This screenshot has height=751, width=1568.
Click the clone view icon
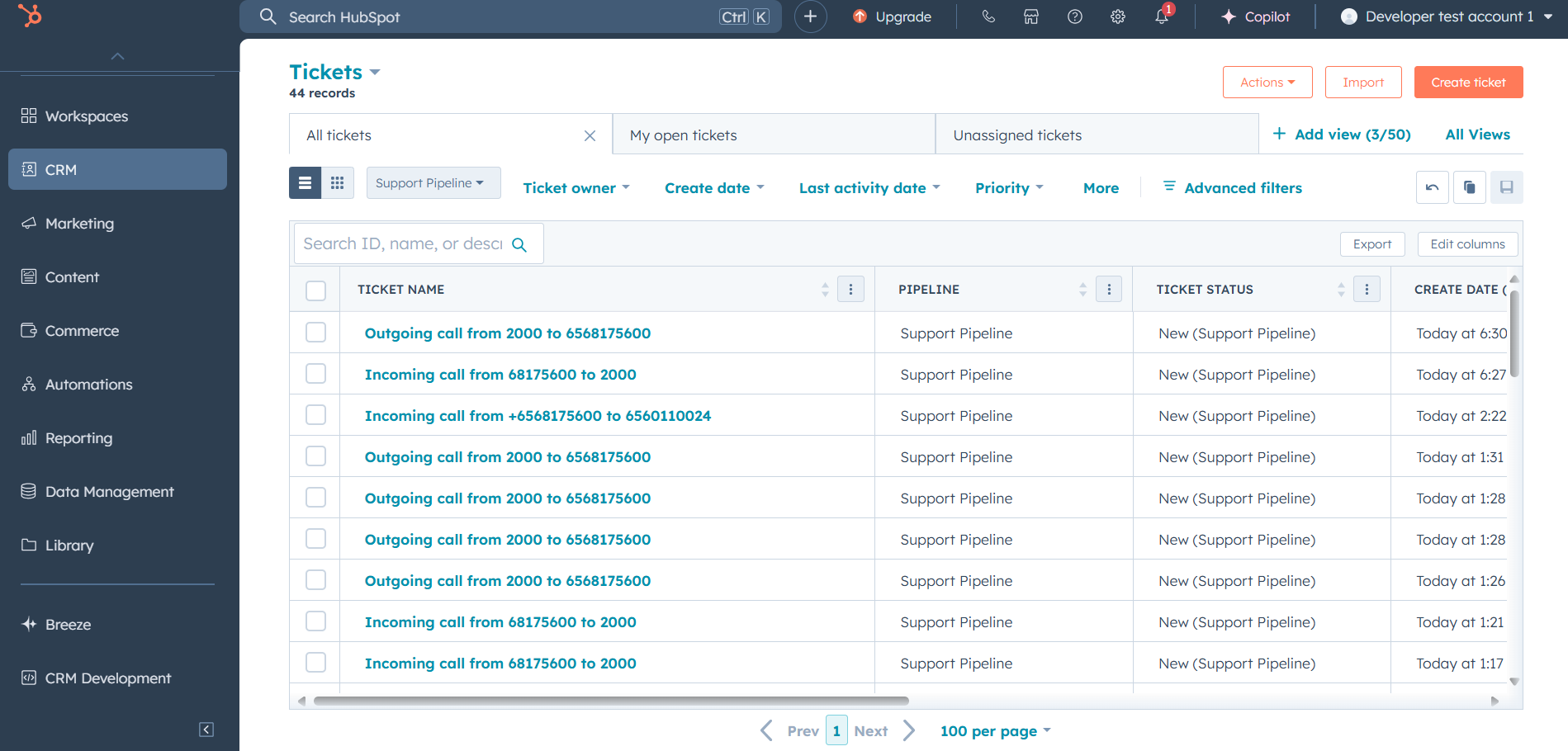1470,187
